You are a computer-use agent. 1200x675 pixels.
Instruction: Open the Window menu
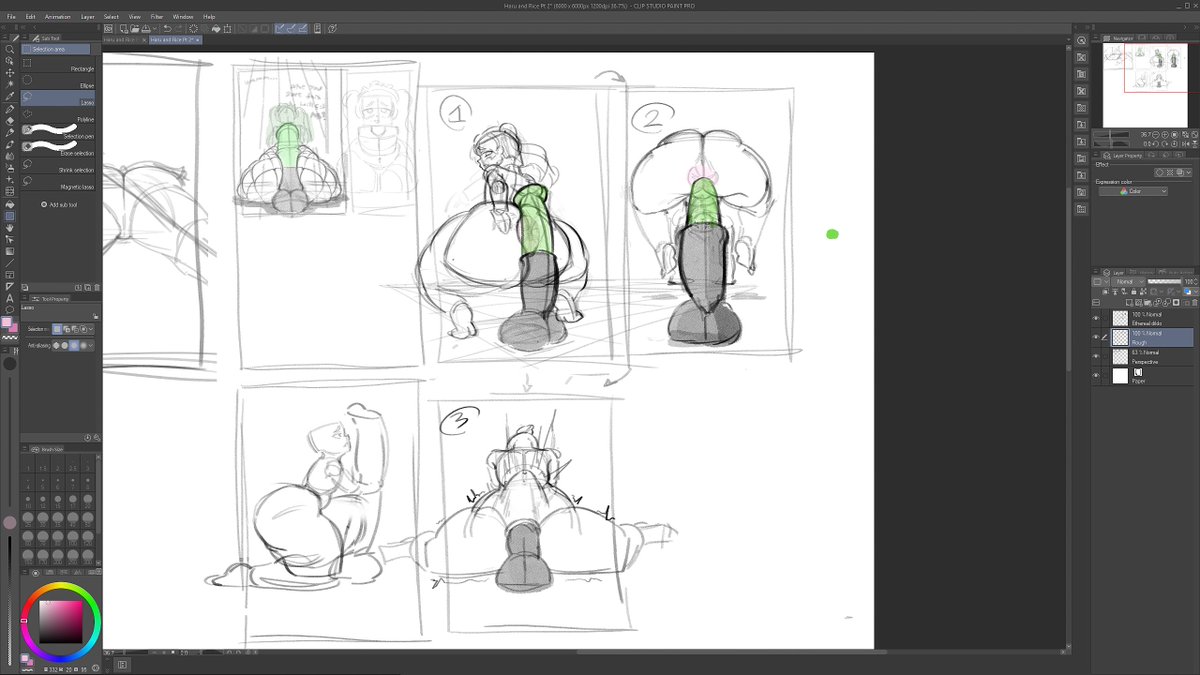point(183,17)
